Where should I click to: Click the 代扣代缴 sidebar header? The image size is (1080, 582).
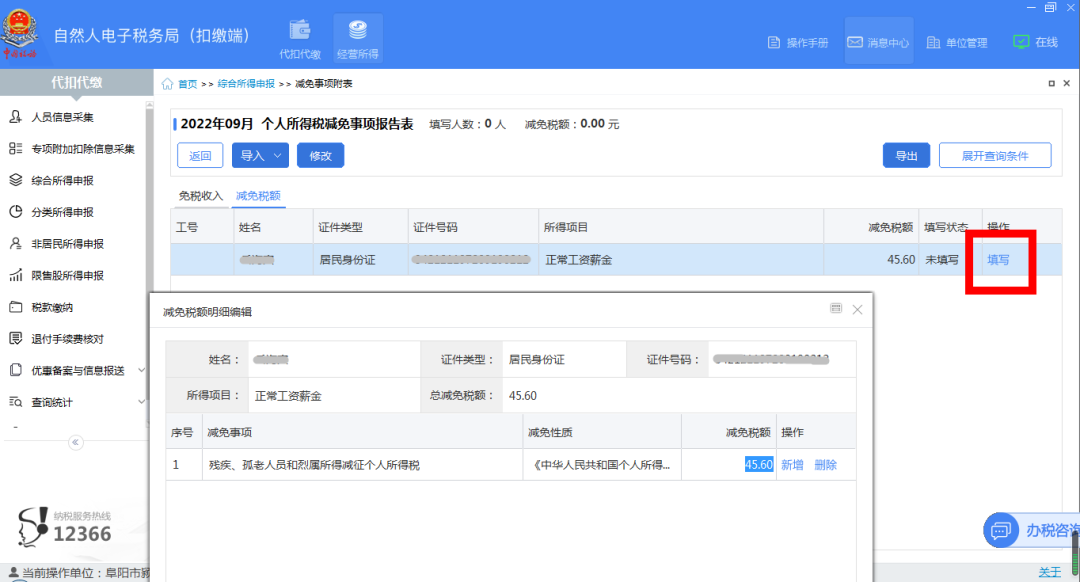[x=76, y=83]
